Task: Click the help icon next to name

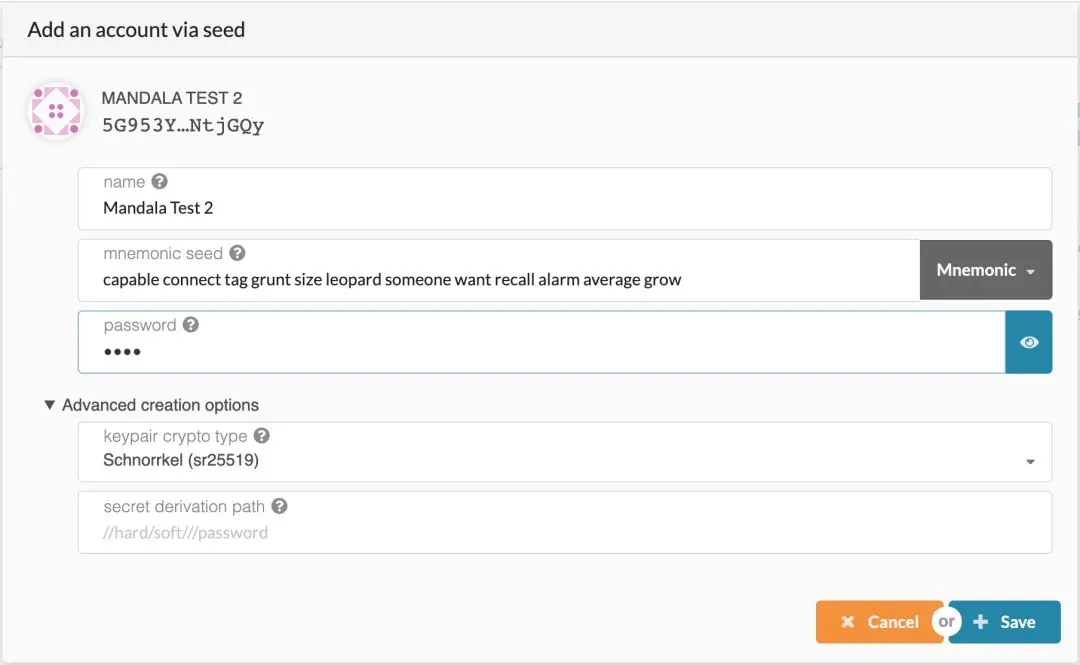Action: (159, 182)
